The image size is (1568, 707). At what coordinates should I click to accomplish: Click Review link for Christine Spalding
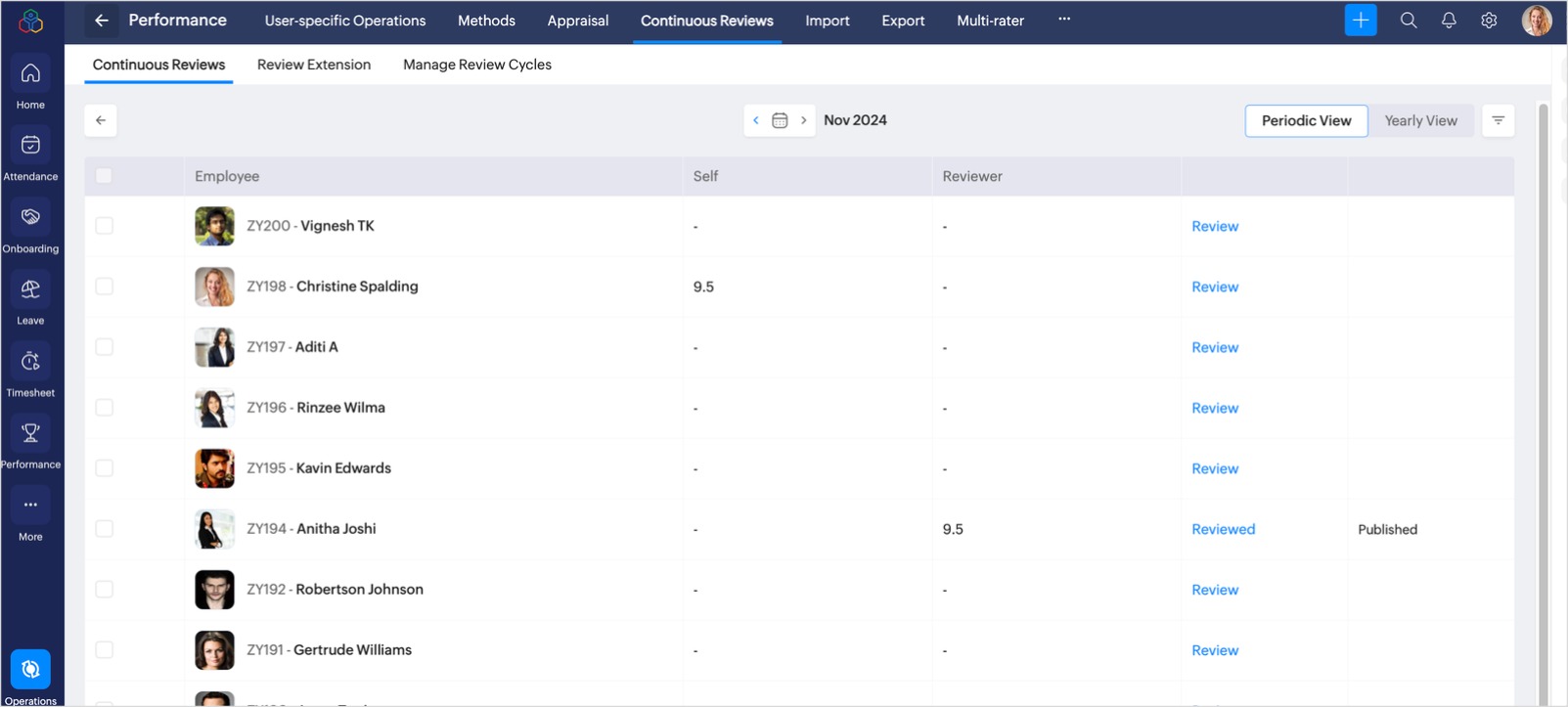1214,287
